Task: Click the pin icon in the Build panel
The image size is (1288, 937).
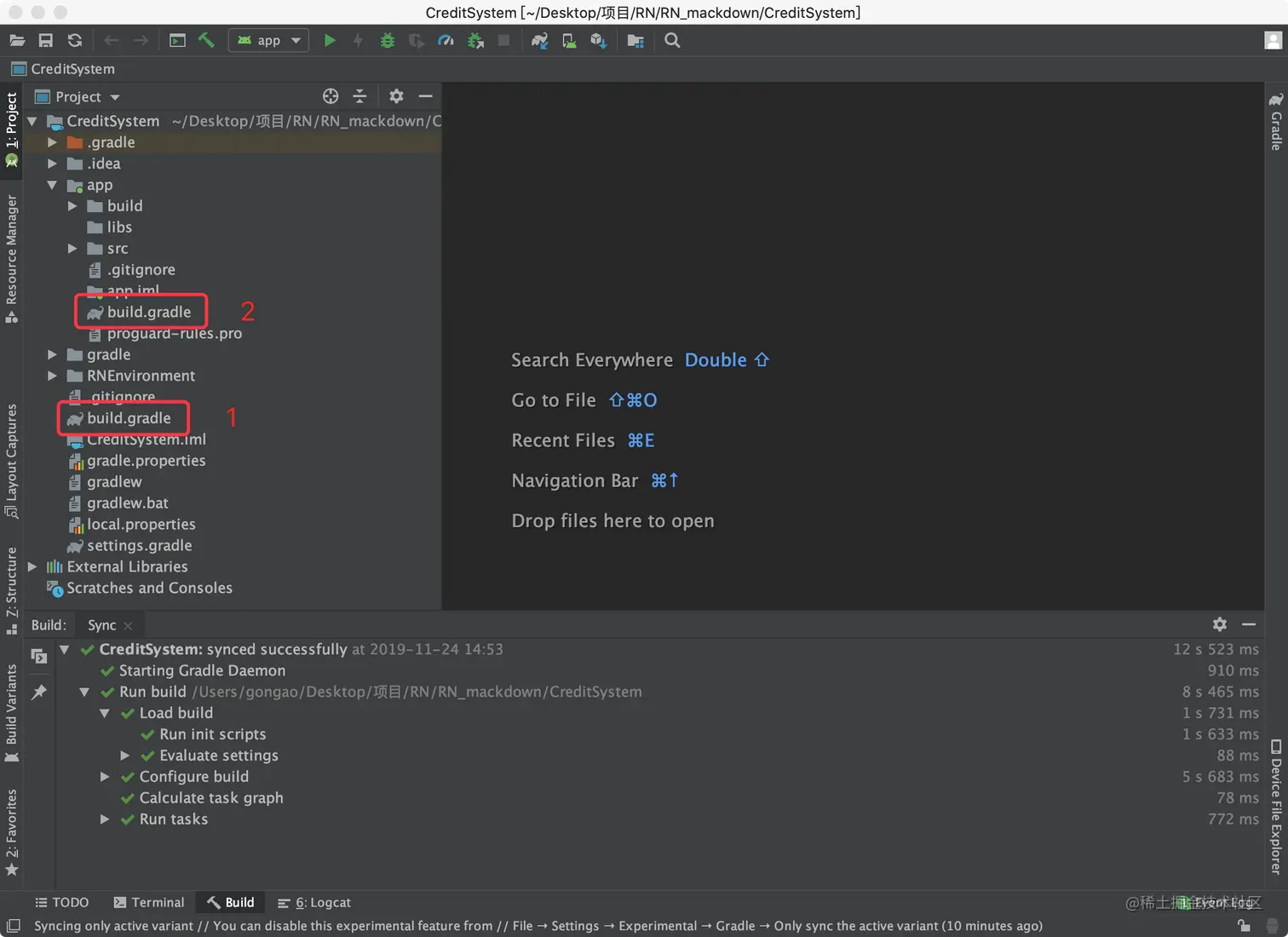Action: (38, 692)
